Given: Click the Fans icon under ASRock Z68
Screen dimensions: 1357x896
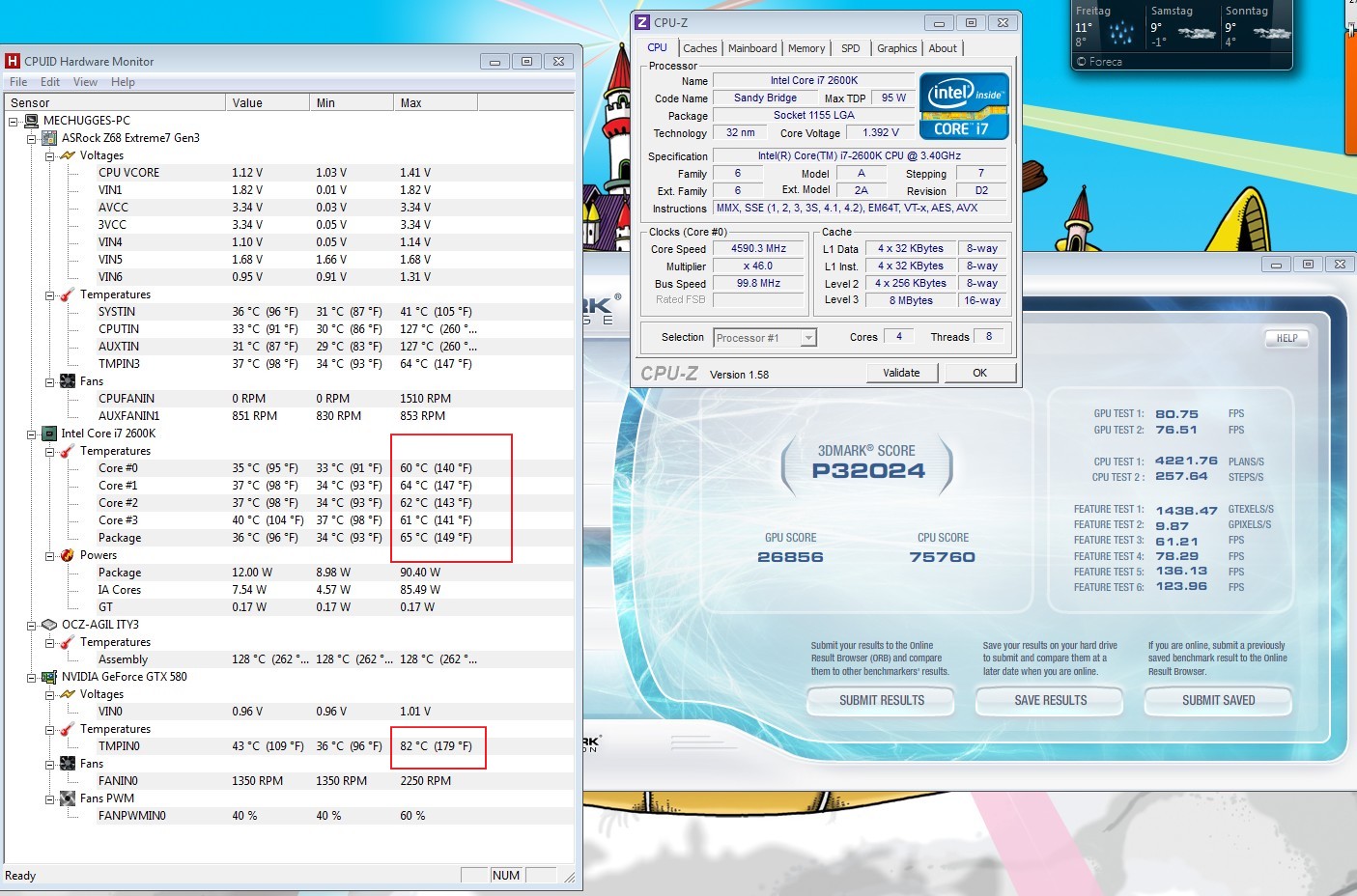Looking at the screenshot, I should [x=68, y=381].
